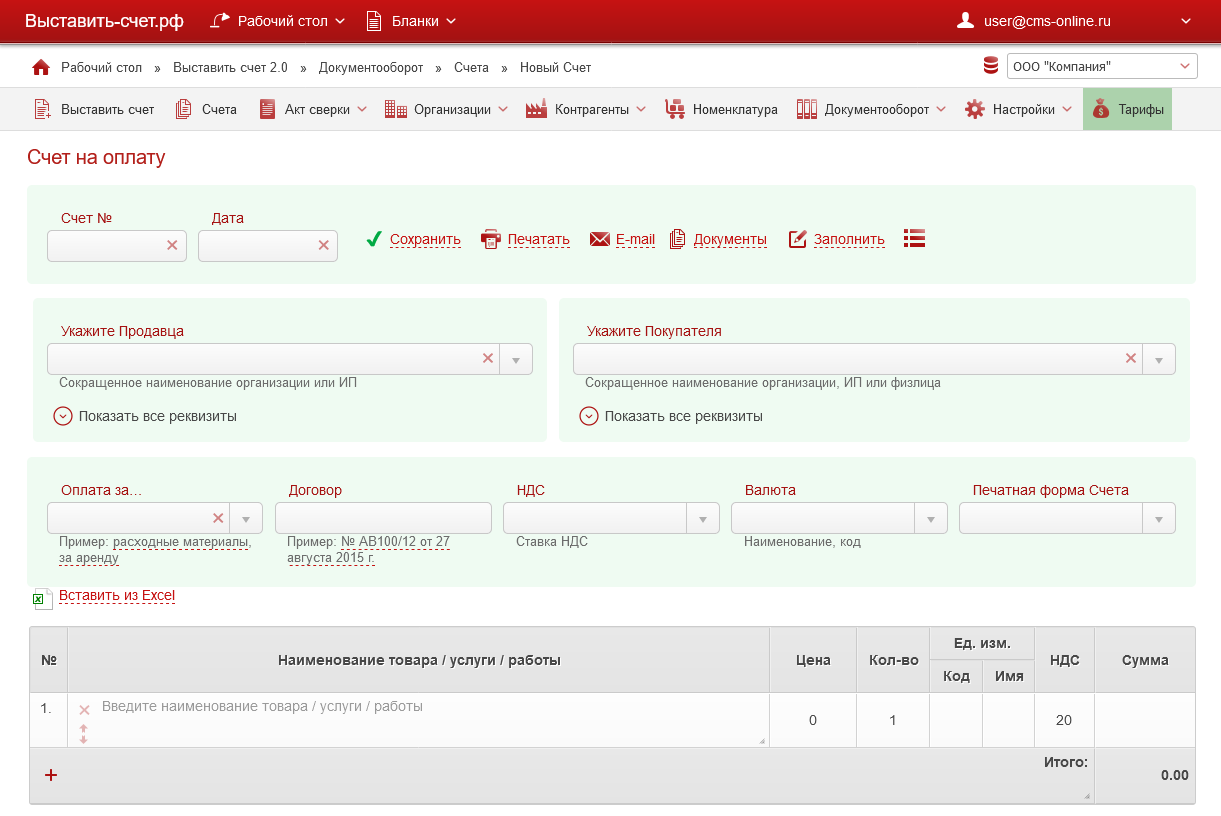Click the Сохранить link

[424, 239]
